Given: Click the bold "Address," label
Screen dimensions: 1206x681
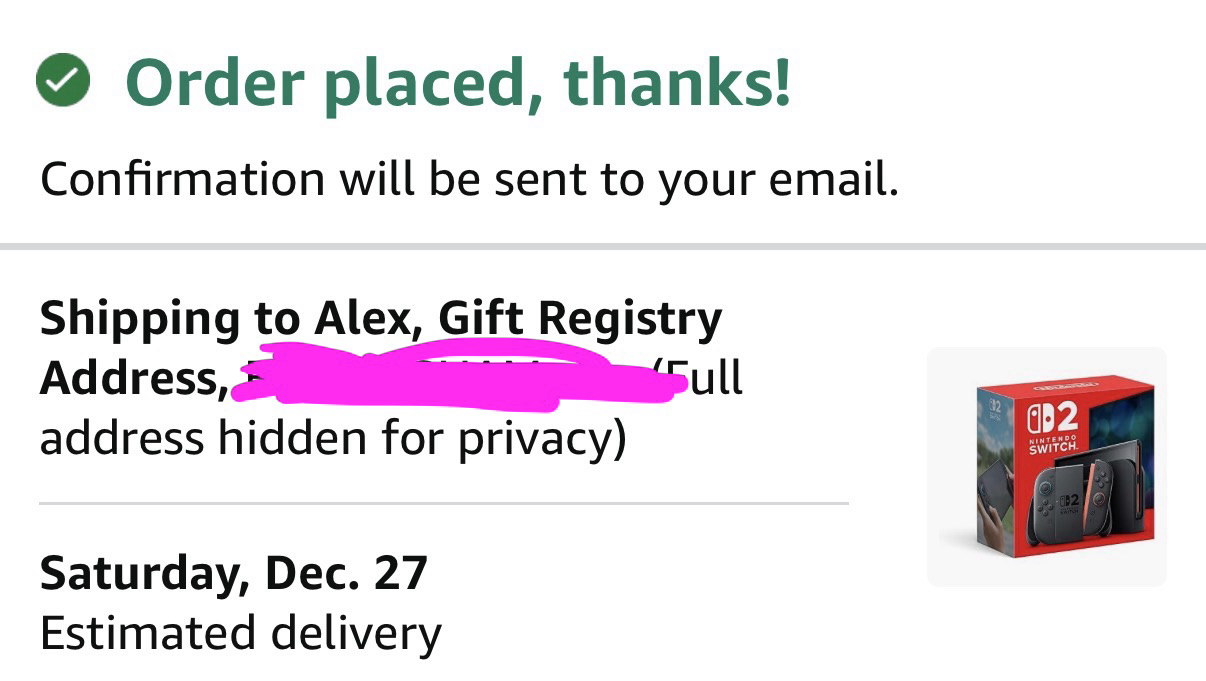Looking at the screenshot, I should 133,379.
